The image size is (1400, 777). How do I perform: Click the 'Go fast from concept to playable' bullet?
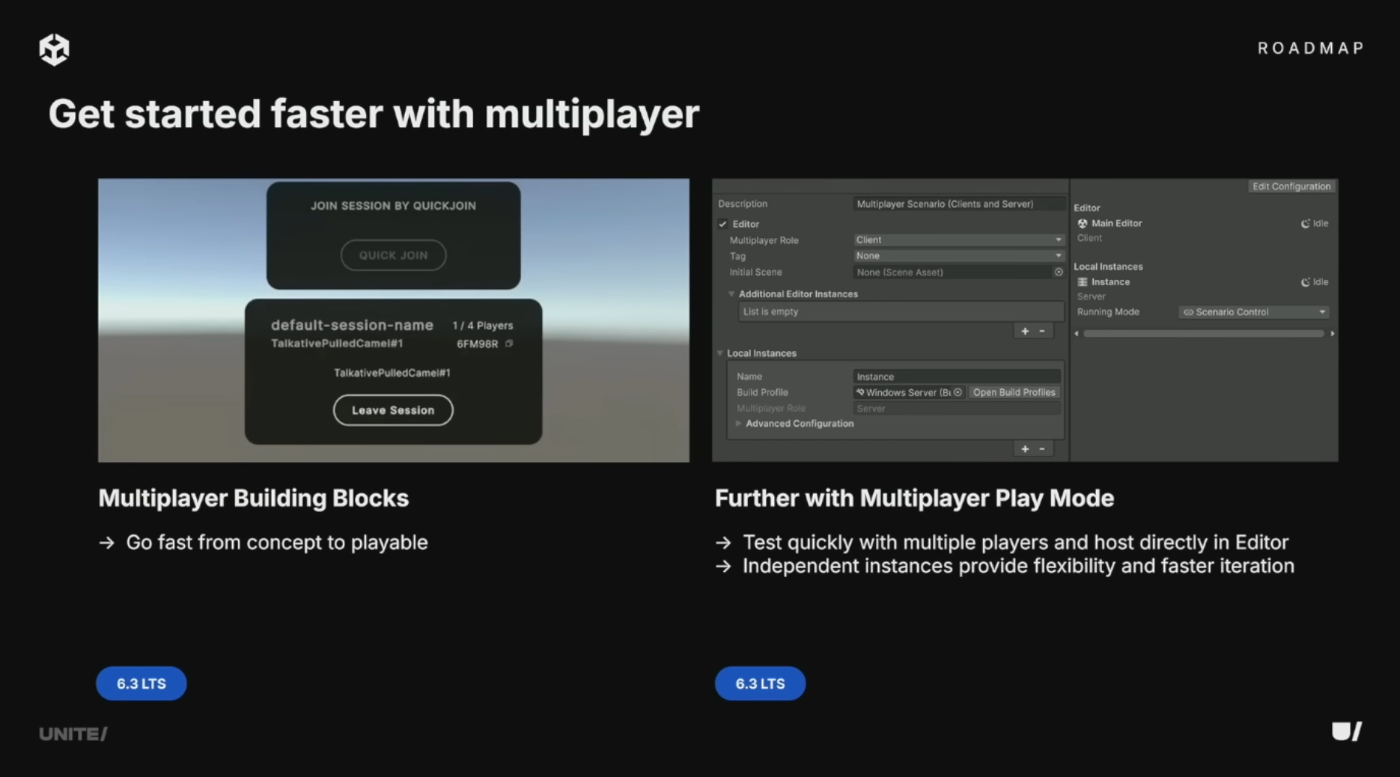coord(277,543)
